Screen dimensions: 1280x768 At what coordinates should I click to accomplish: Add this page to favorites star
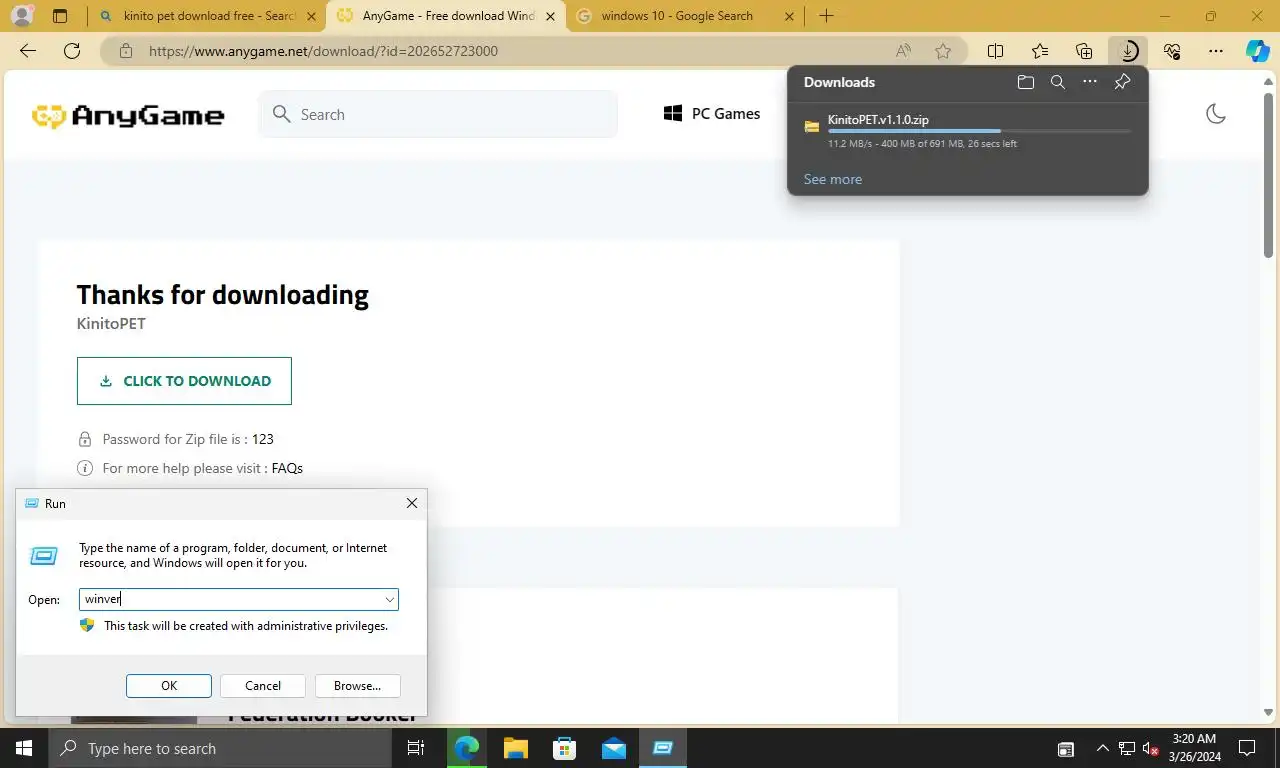pos(943,51)
